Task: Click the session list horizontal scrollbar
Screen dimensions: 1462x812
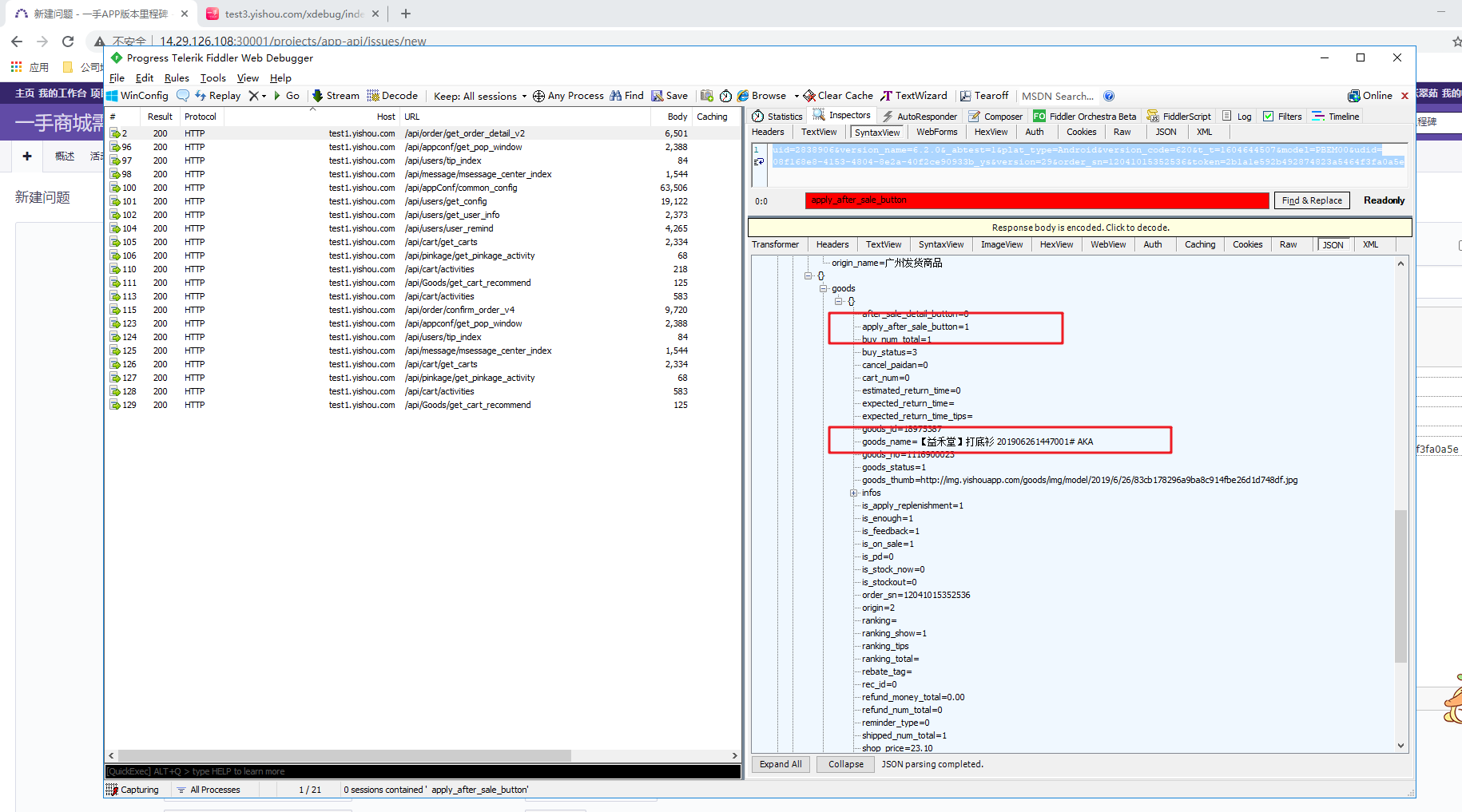Action: tap(344, 755)
